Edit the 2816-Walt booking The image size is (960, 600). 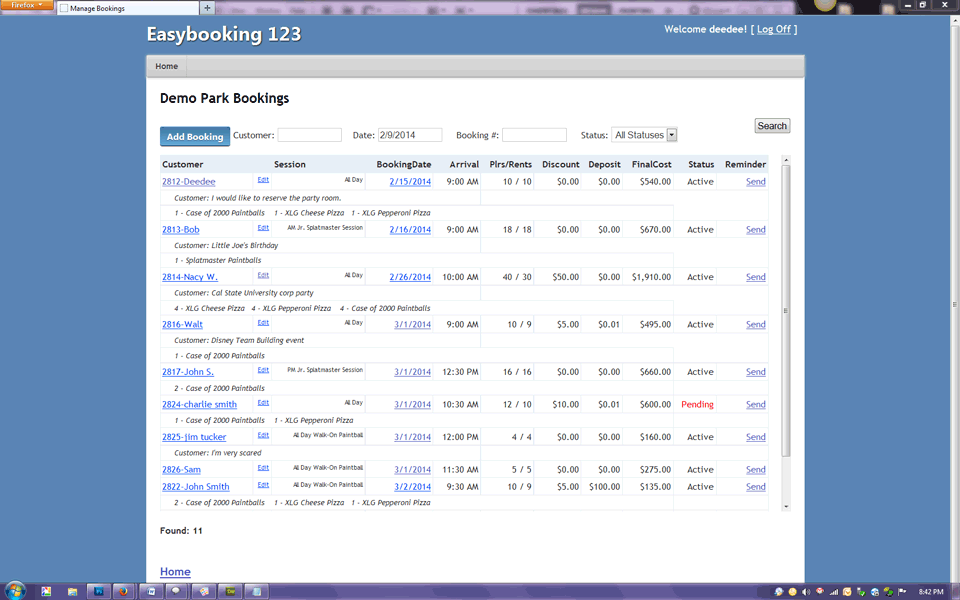pyautogui.click(x=263, y=323)
